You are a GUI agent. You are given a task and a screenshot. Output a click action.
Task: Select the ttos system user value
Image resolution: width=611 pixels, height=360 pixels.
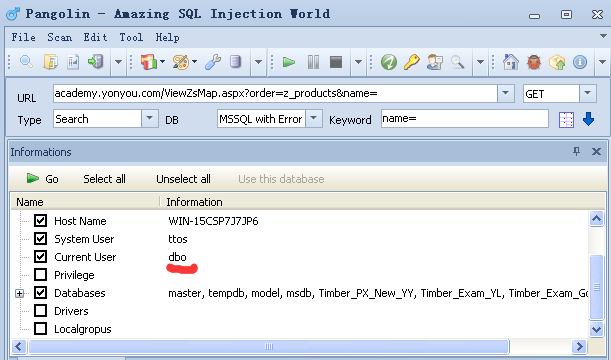[x=178, y=239]
